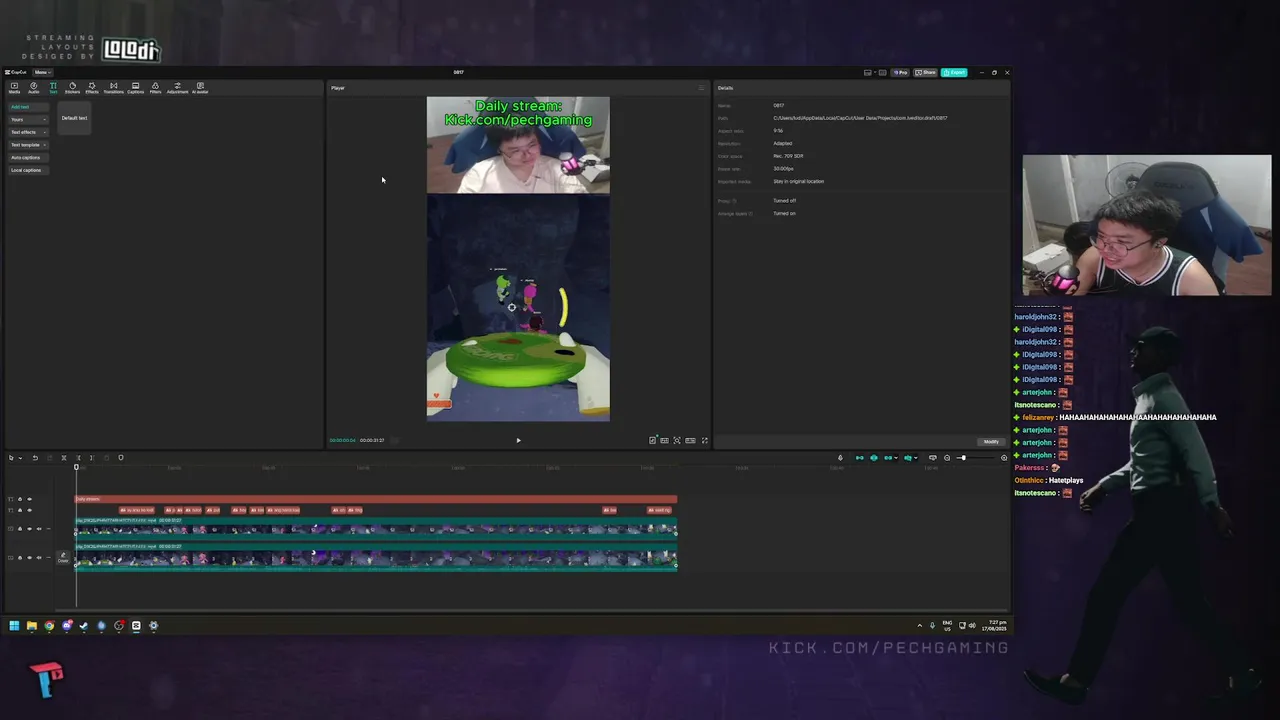Screen dimensions: 1280x720
Task: Open linkage options dropdown arrow
Action: [x=896, y=458]
